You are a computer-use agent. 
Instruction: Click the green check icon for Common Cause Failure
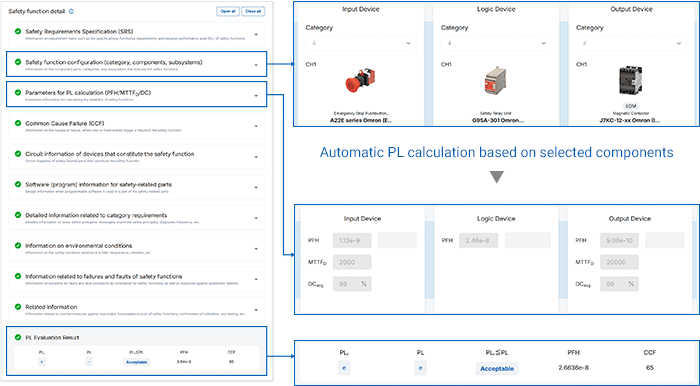point(18,123)
